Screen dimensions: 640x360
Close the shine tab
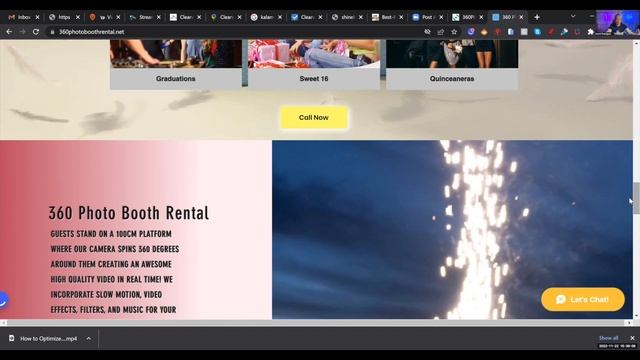360,17
